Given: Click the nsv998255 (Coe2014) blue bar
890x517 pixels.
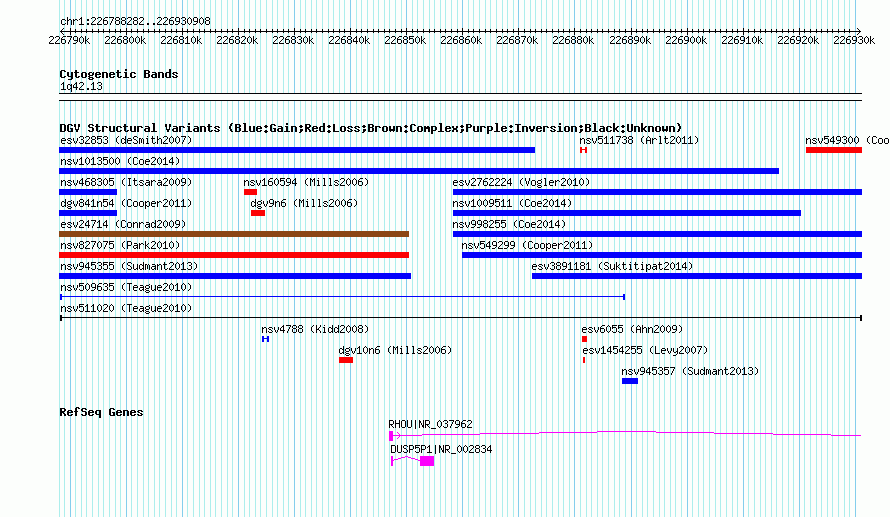Looking at the screenshot, I should (657, 234).
